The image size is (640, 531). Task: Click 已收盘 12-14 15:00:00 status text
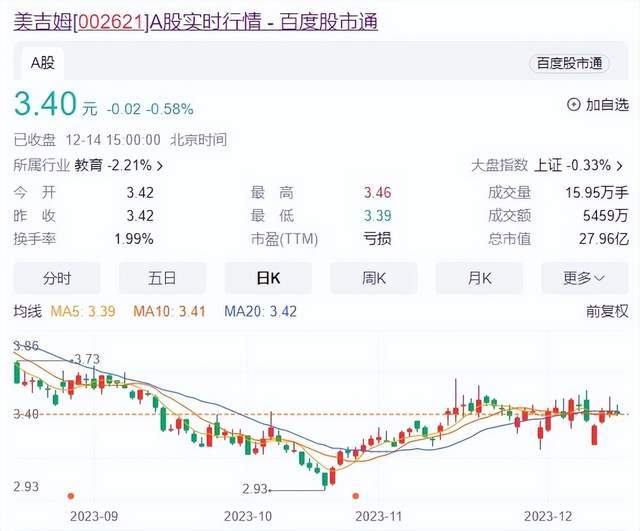tap(87, 140)
